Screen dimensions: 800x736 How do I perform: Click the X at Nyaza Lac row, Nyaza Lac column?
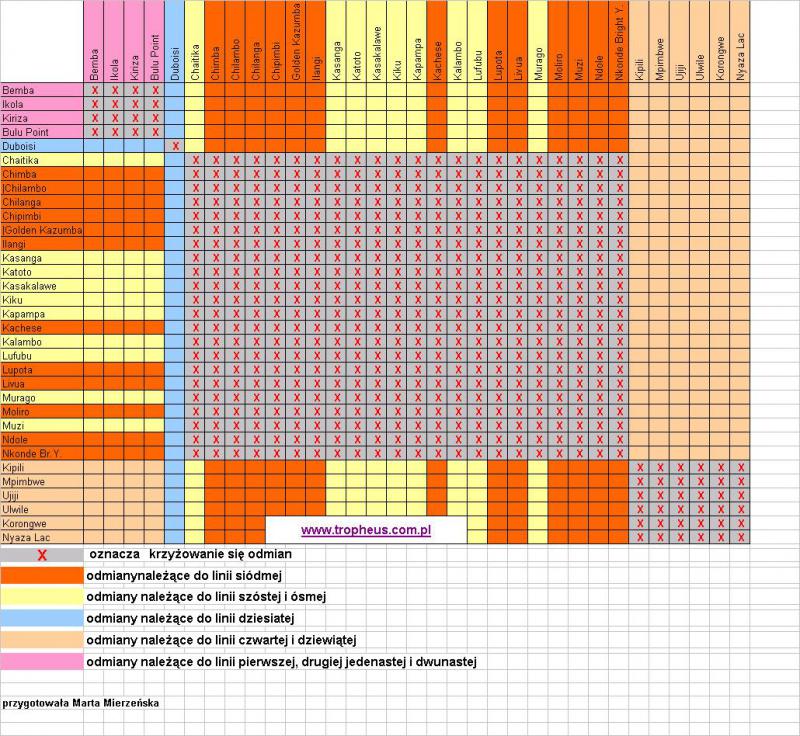[741, 537]
